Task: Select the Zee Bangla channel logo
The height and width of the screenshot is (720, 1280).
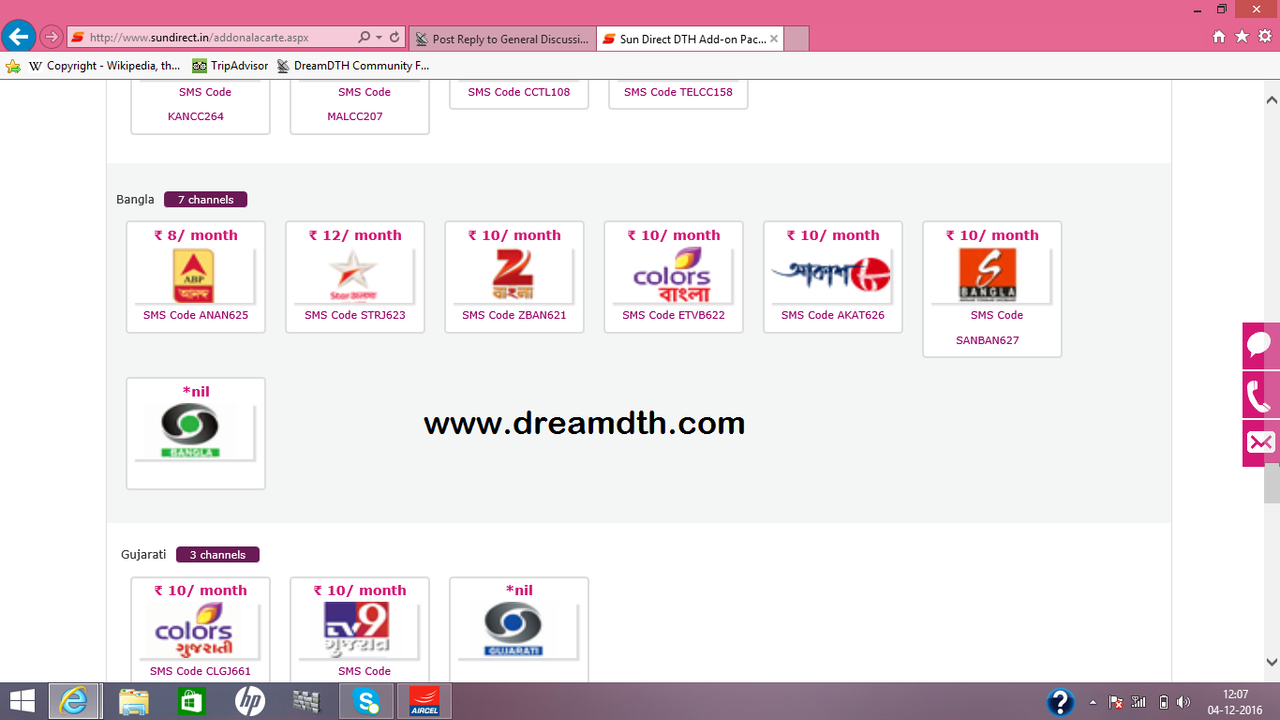Action: (514, 276)
